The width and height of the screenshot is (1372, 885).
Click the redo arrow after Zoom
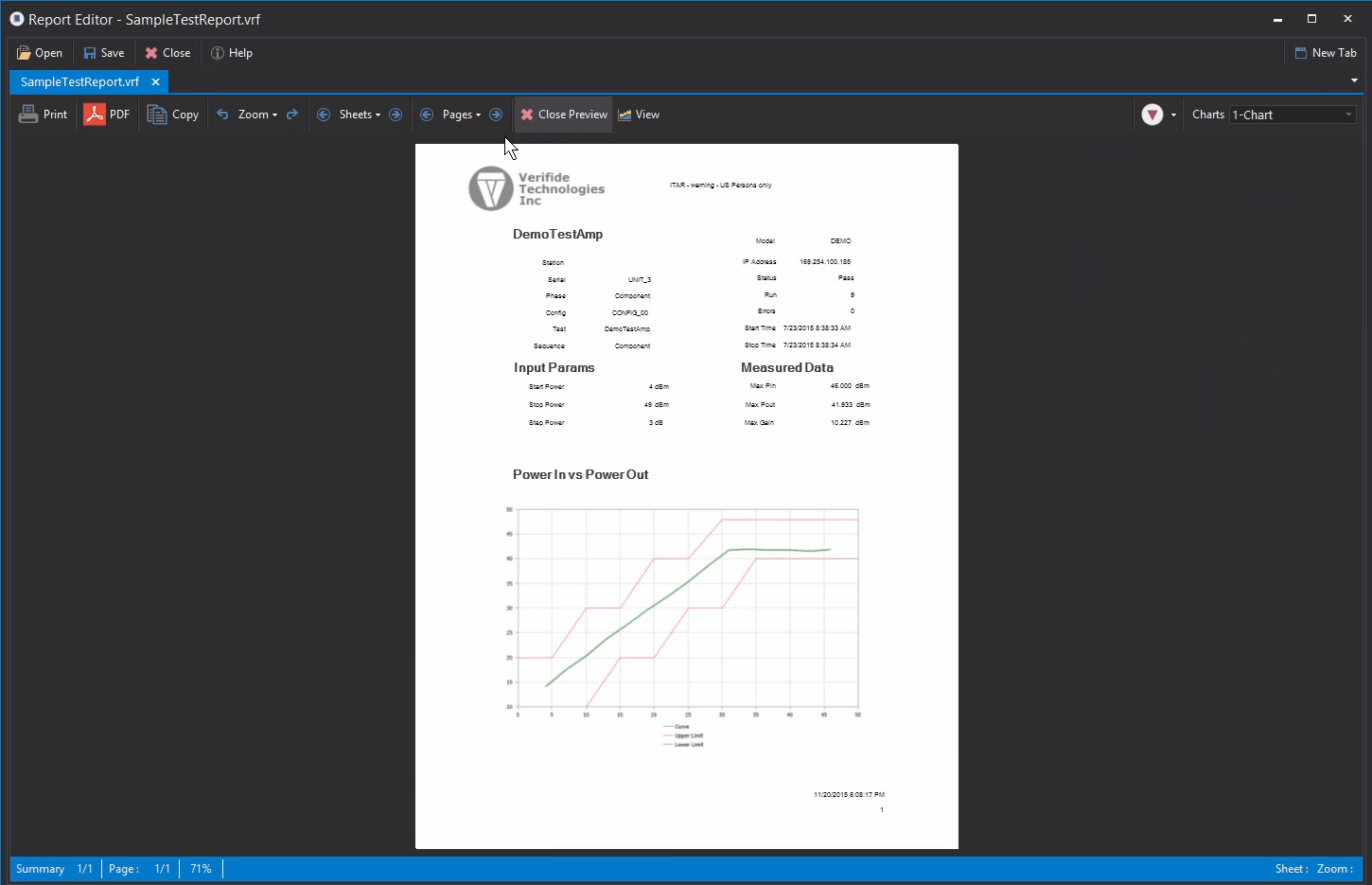tap(291, 114)
